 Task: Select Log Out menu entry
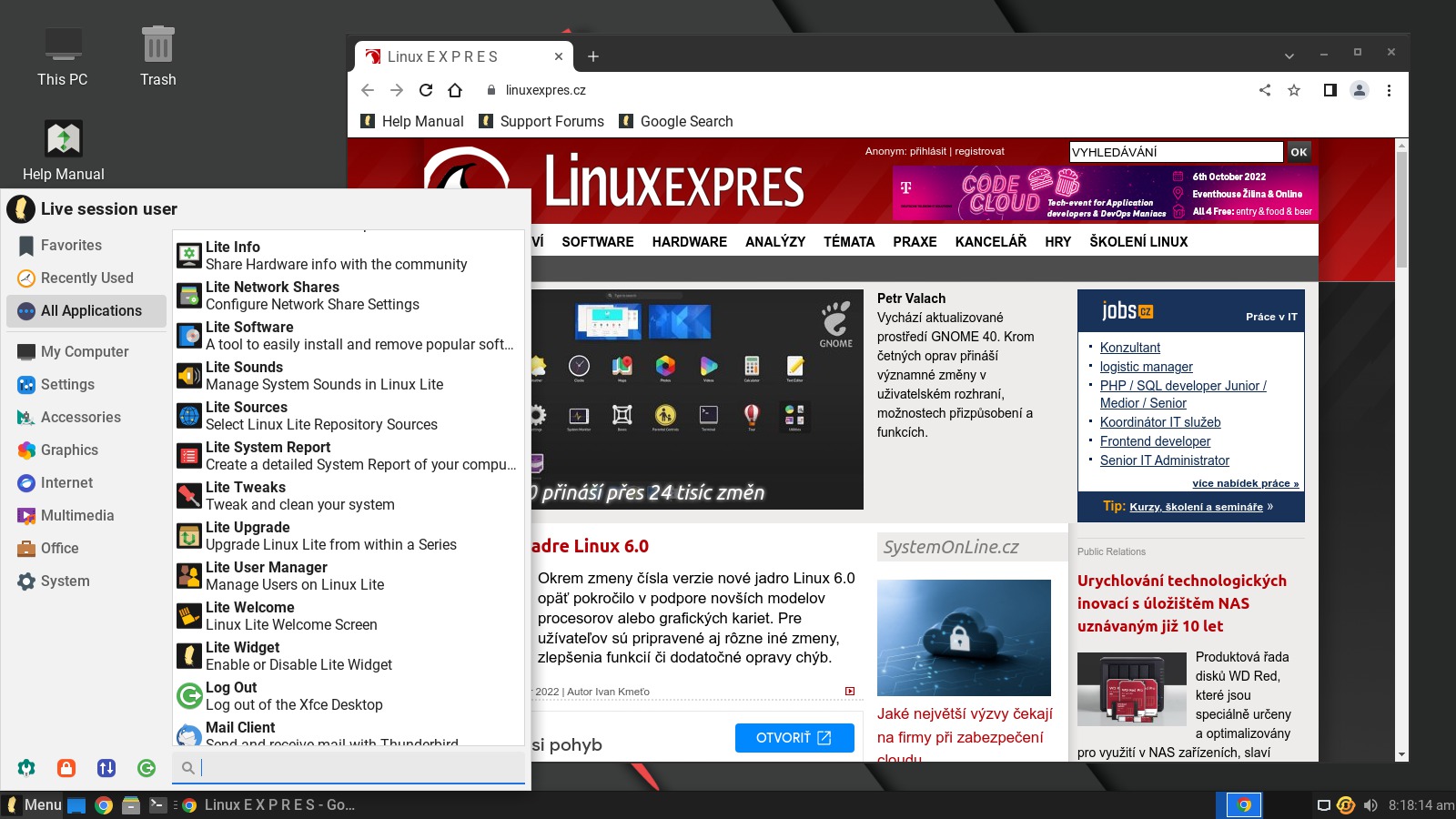tap(349, 696)
